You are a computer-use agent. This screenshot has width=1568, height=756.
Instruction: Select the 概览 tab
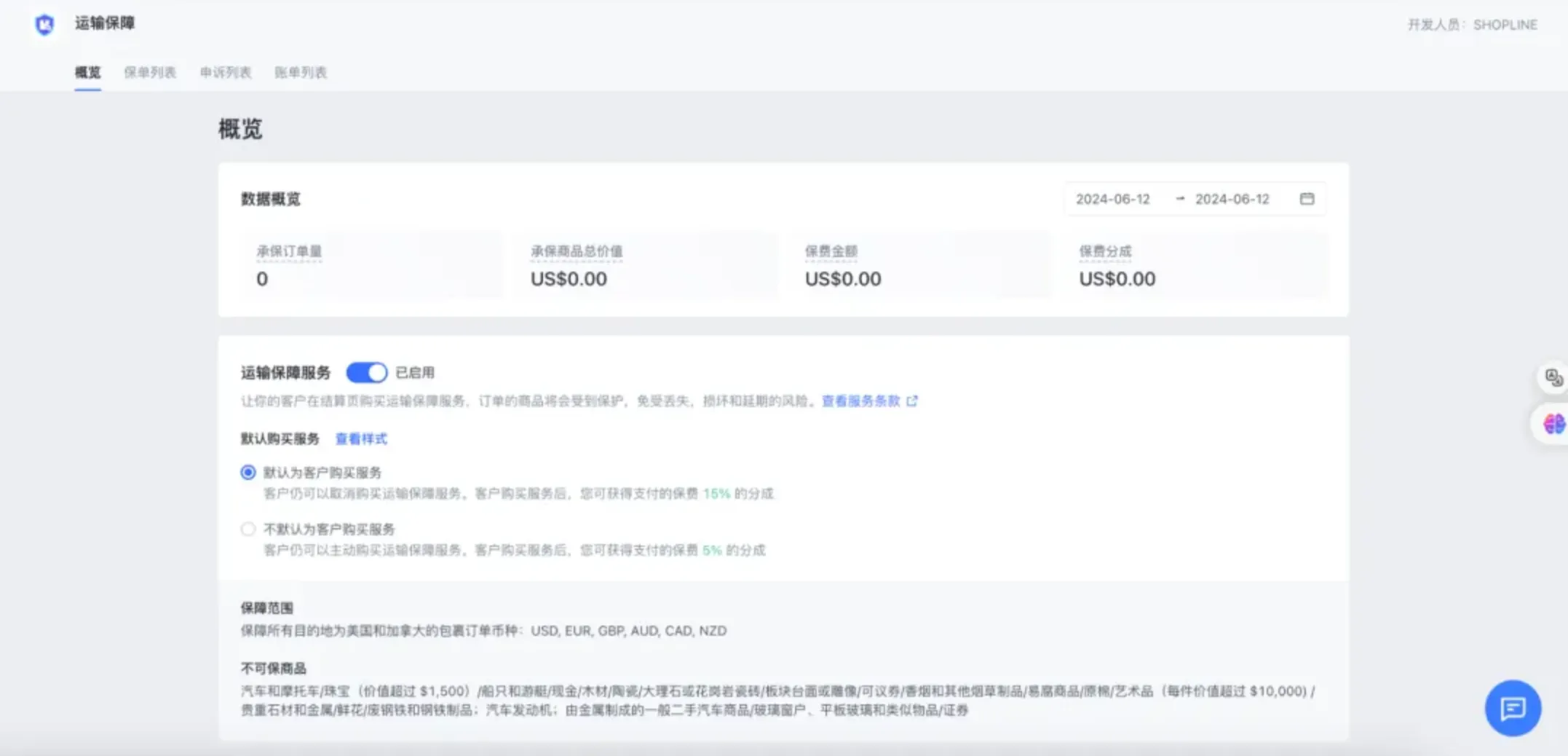[x=88, y=72]
